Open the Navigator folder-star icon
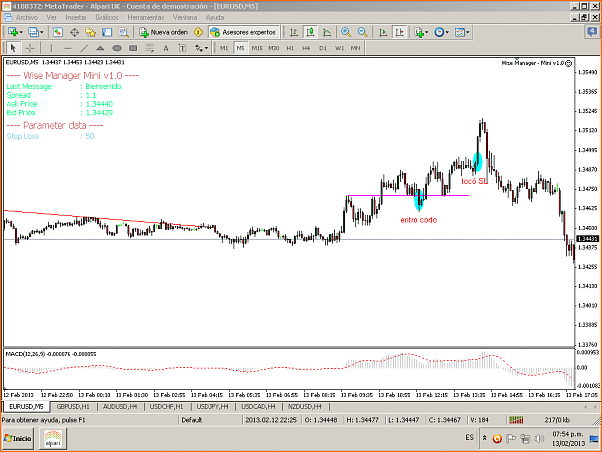The height and width of the screenshot is (452, 602). (91, 32)
